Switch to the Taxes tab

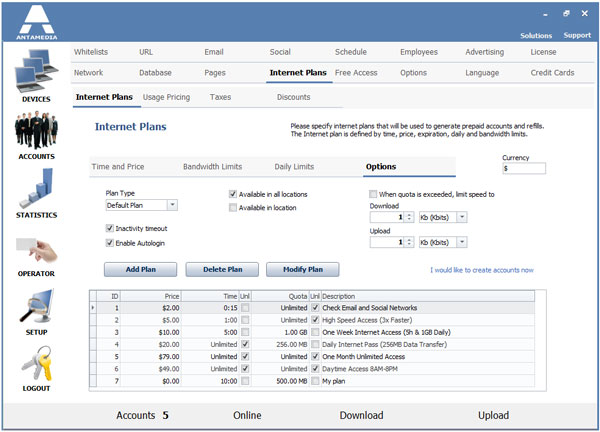[220, 97]
